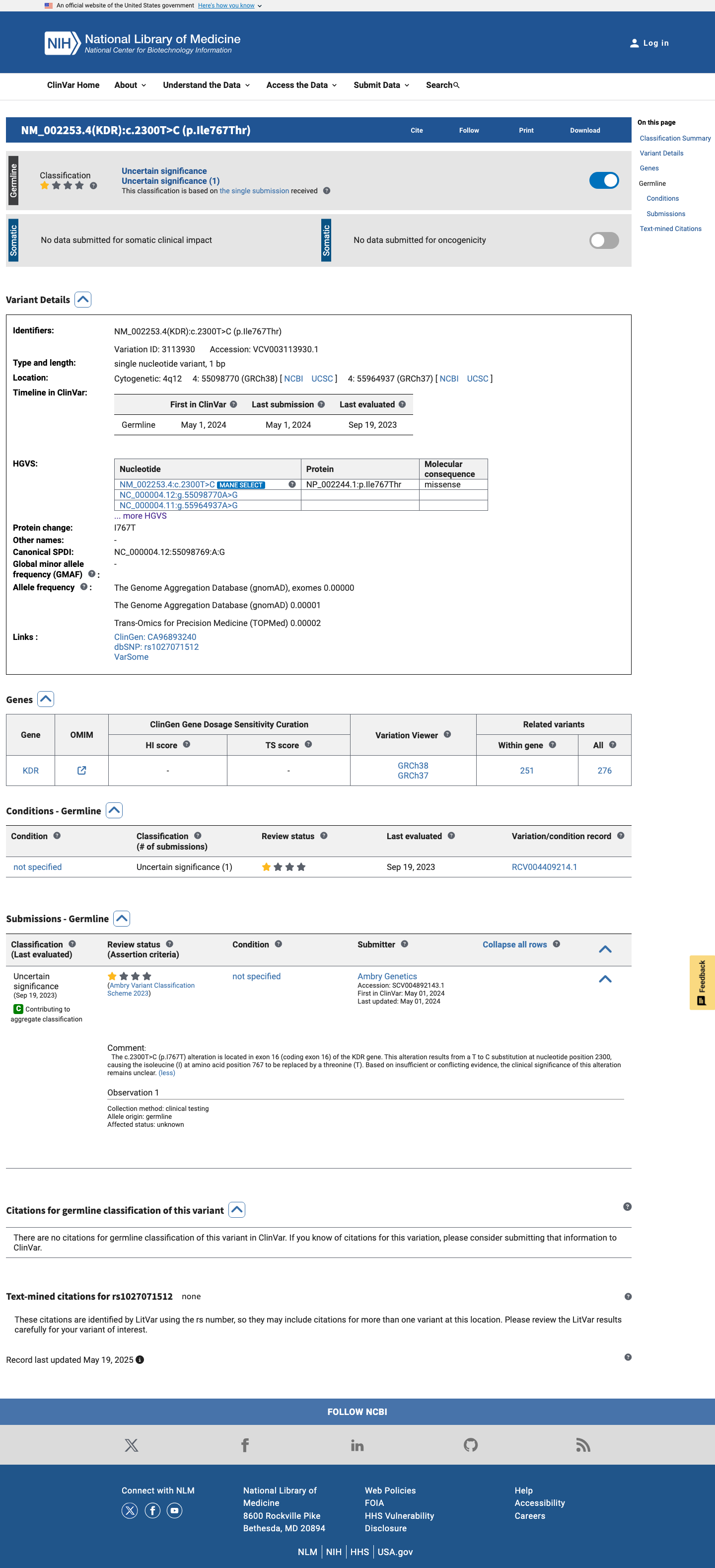Click help icon next to GMAF label
The height and width of the screenshot is (1568, 715).
(x=92, y=573)
